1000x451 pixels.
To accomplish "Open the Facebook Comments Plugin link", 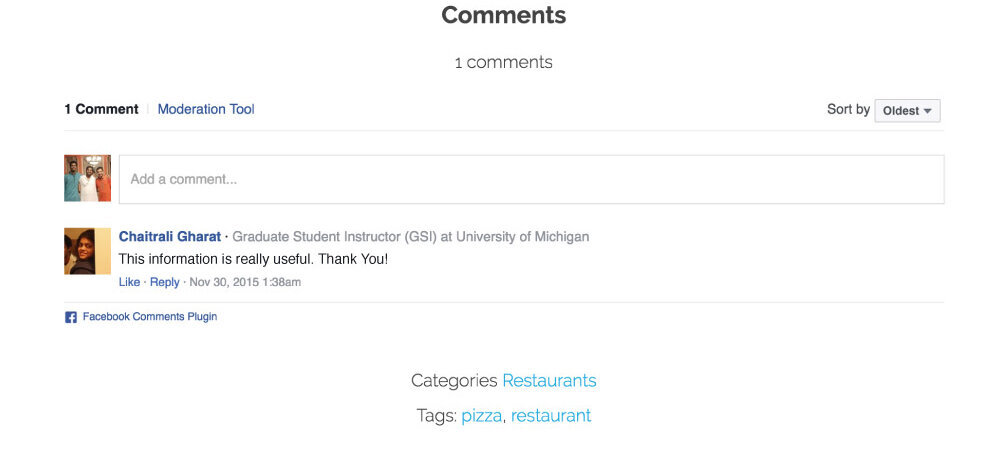I will point(150,316).
